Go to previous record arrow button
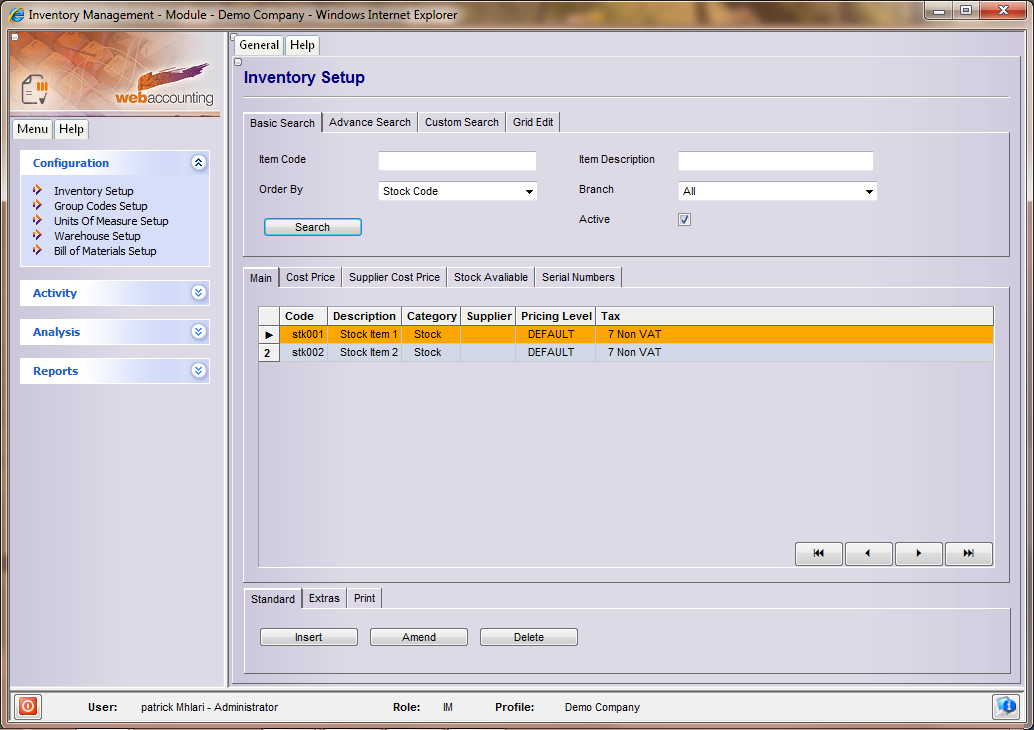The height and width of the screenshot is (730, 1034). click(x=868, y=554)
